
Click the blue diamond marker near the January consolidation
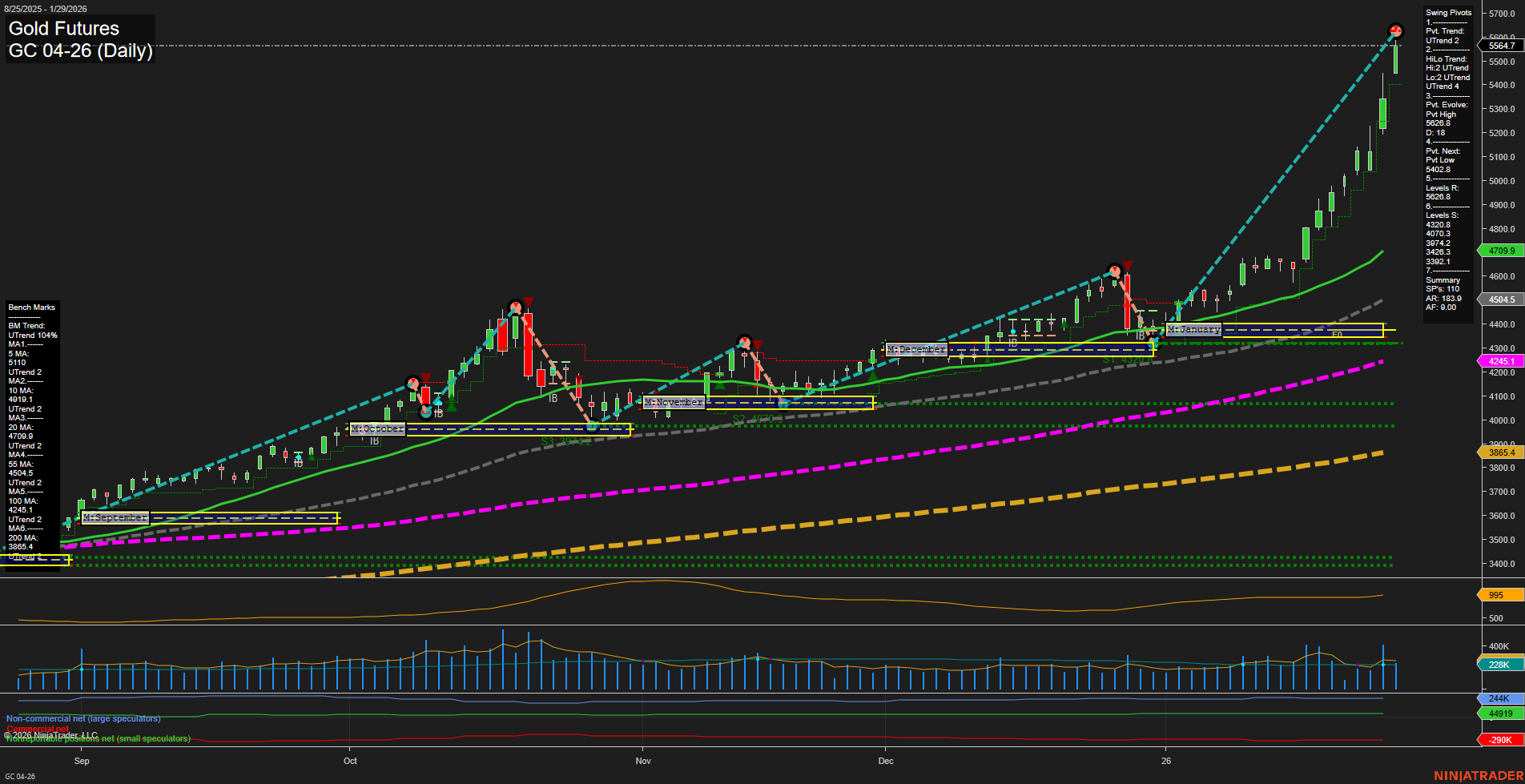point(1013,331)
